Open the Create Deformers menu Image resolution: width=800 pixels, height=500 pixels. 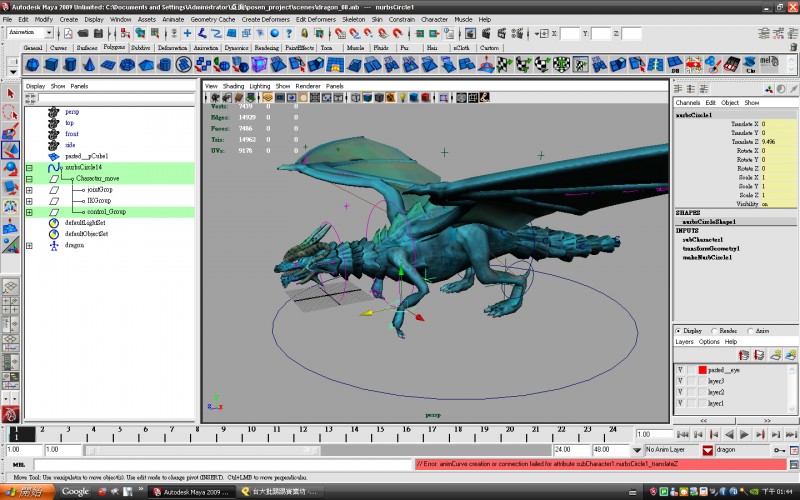pyautogui.click(x=265, y=19)
